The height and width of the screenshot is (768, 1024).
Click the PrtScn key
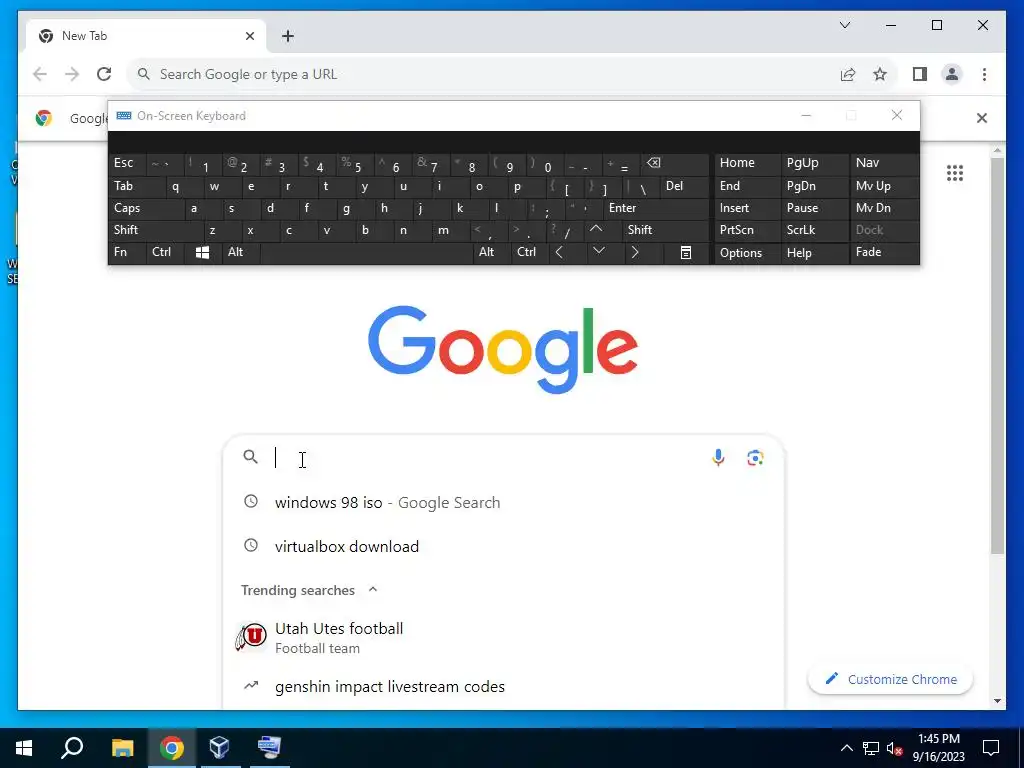tap(747, 230)
